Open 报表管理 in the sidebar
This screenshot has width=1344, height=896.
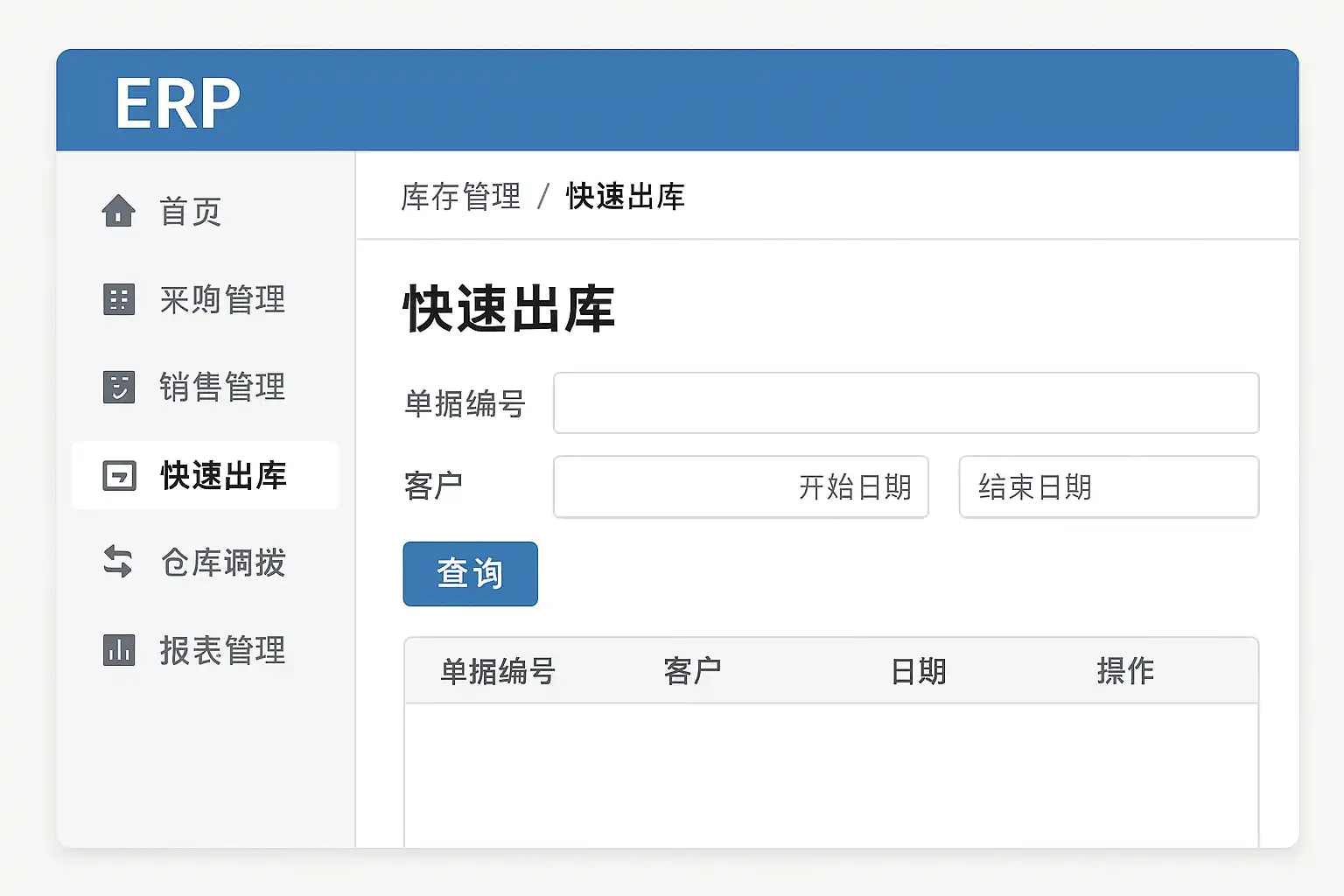(x=222, y=650)
